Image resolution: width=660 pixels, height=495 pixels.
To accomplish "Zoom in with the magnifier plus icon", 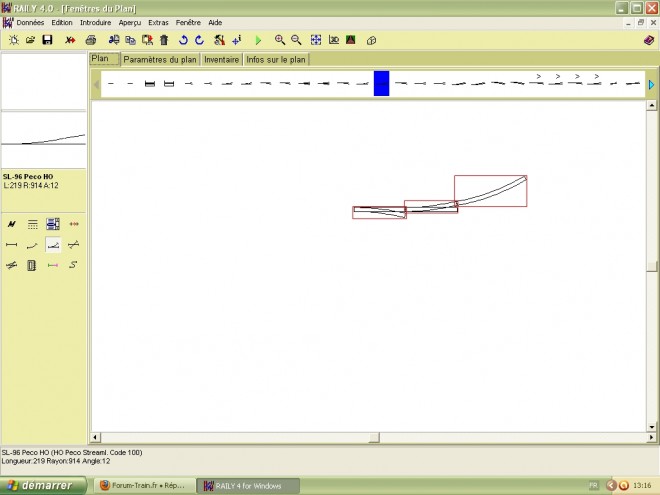I will (x=279, y=40).
